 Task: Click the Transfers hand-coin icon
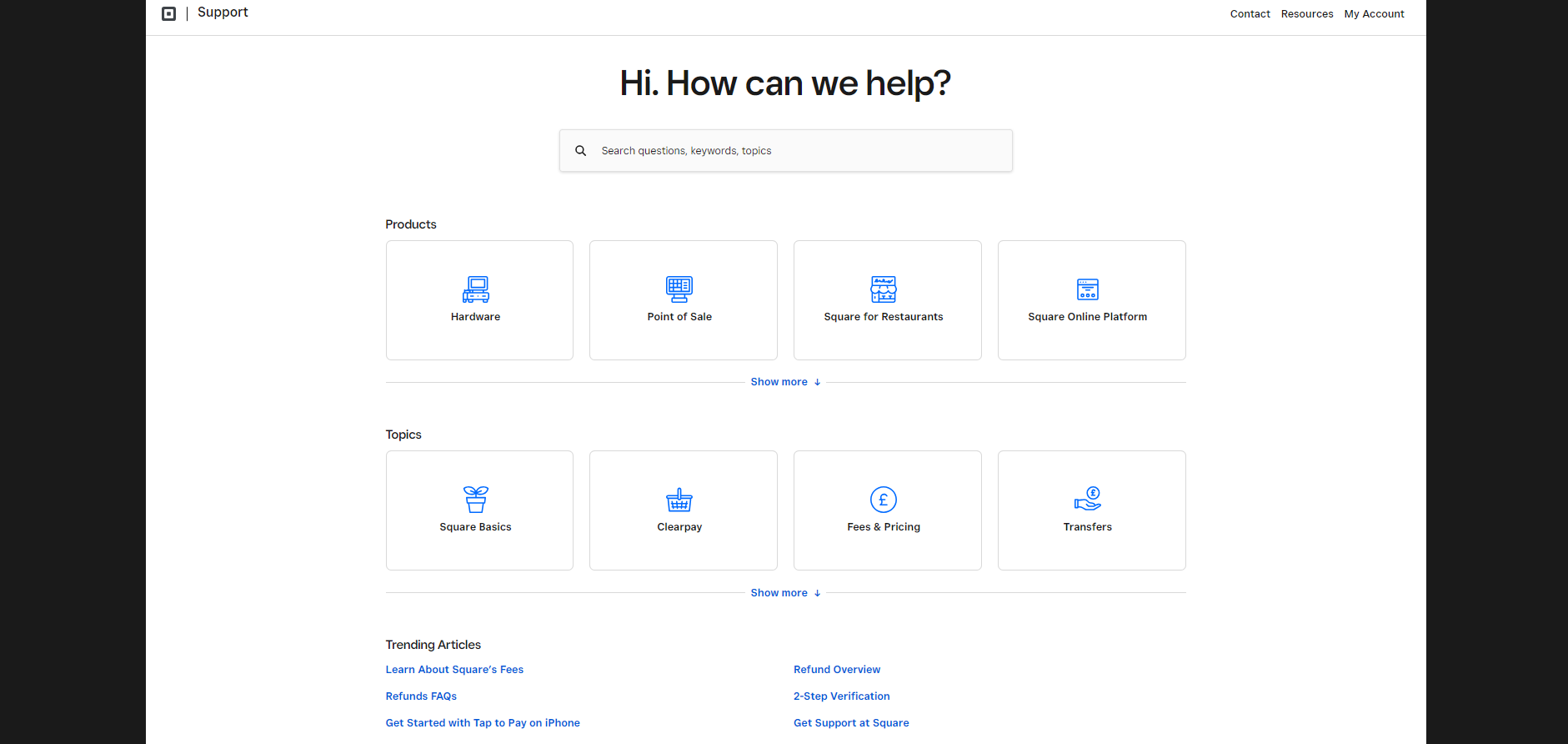[x=1088, y=499]
